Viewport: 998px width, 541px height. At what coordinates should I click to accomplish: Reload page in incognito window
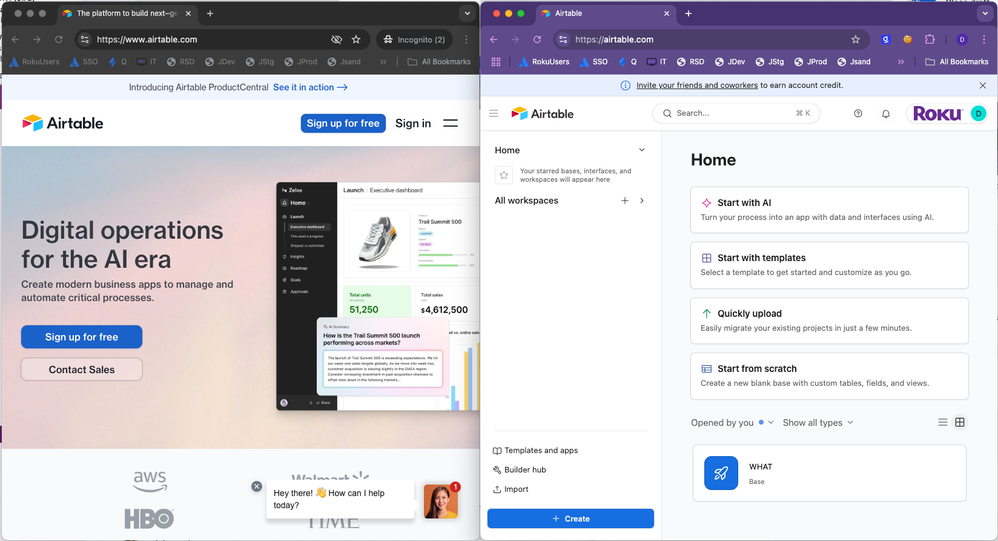tap(59, 39)
